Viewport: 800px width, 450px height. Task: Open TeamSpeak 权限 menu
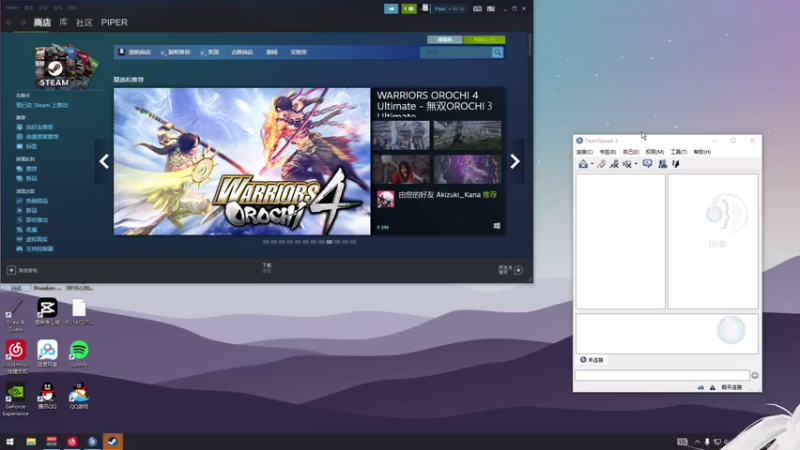pos(655,152)
